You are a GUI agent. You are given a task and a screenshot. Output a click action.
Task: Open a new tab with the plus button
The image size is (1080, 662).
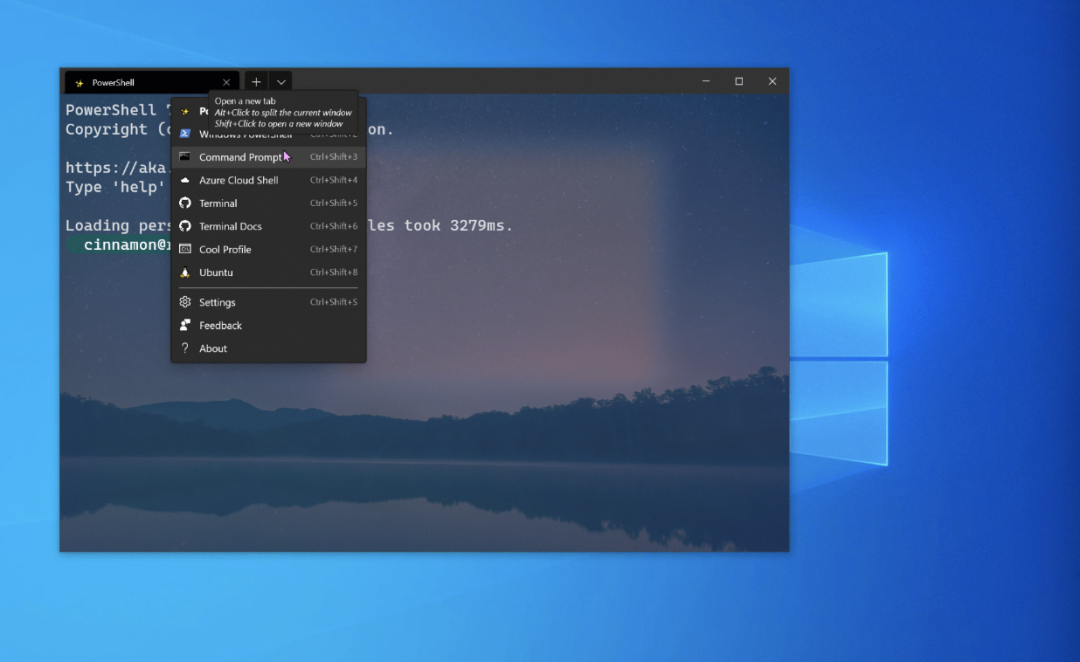tap(256, 81)
